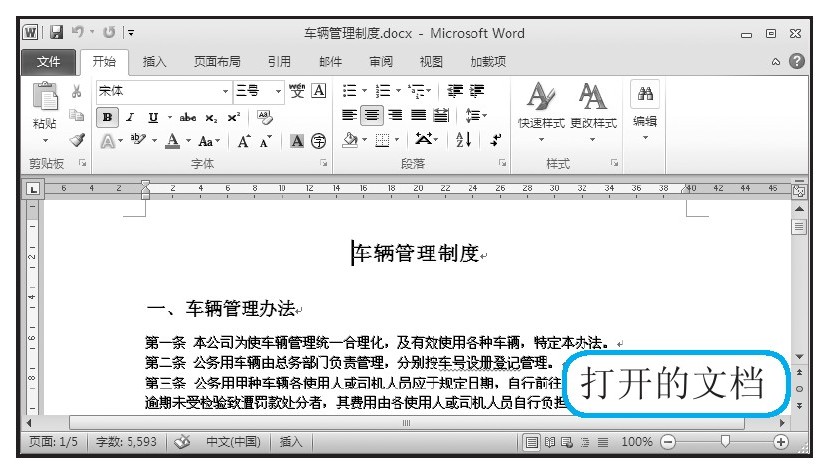Toggle Center alignment
This screenshot has width=828, height=469.
tap(372, 115)
